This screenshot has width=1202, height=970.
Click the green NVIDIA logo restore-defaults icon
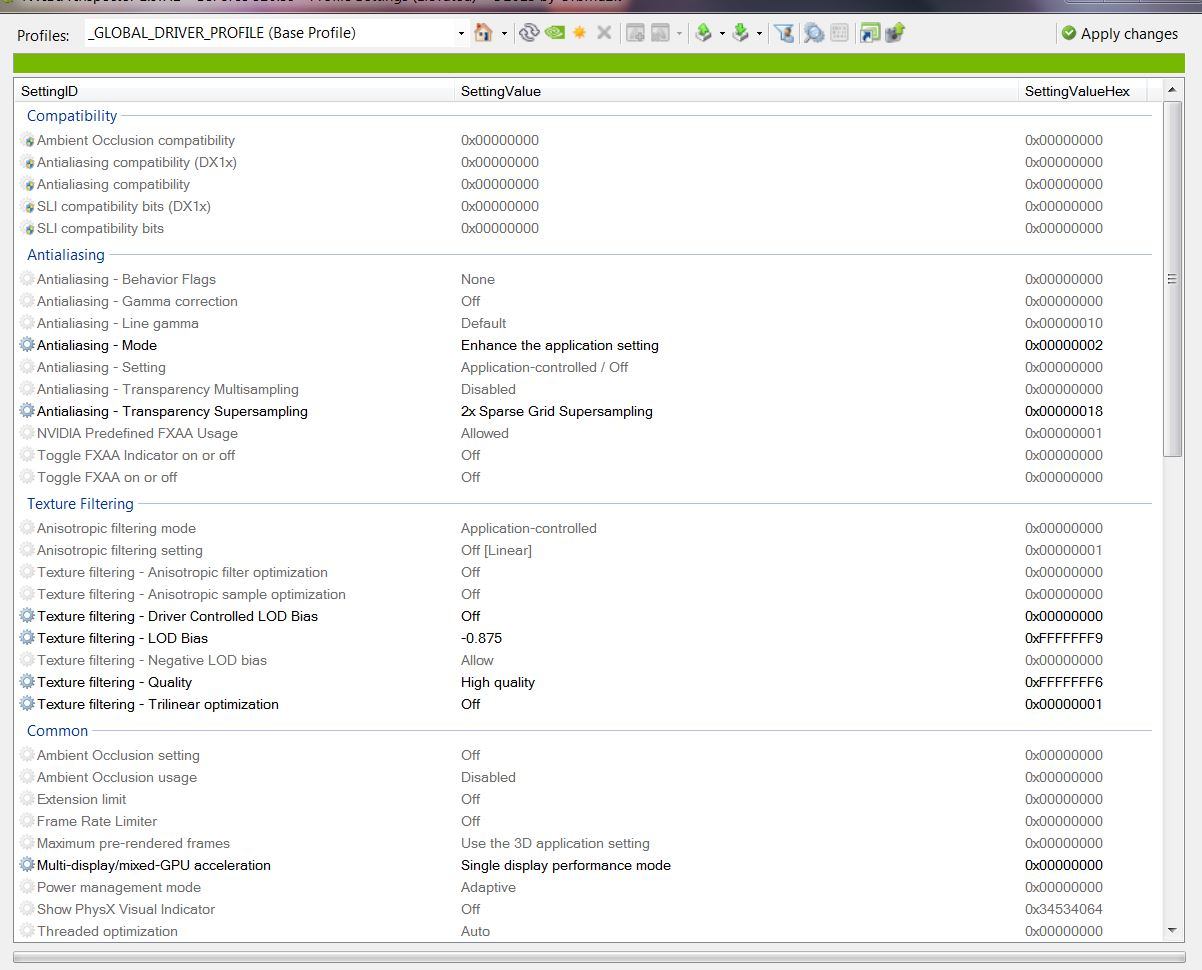[x=554, y=33]
